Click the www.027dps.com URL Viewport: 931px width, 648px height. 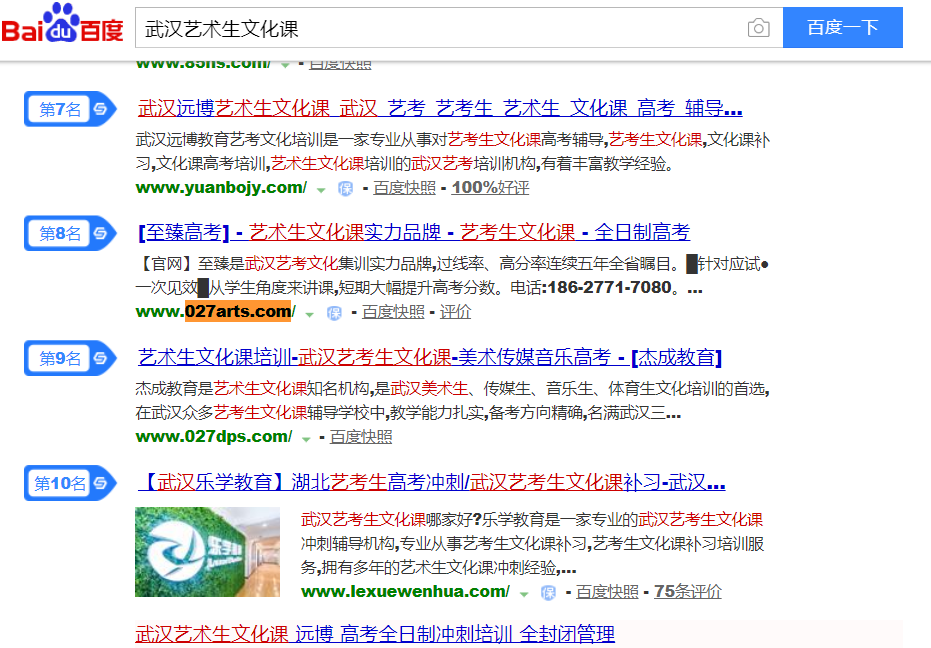[x=214, y=437]
